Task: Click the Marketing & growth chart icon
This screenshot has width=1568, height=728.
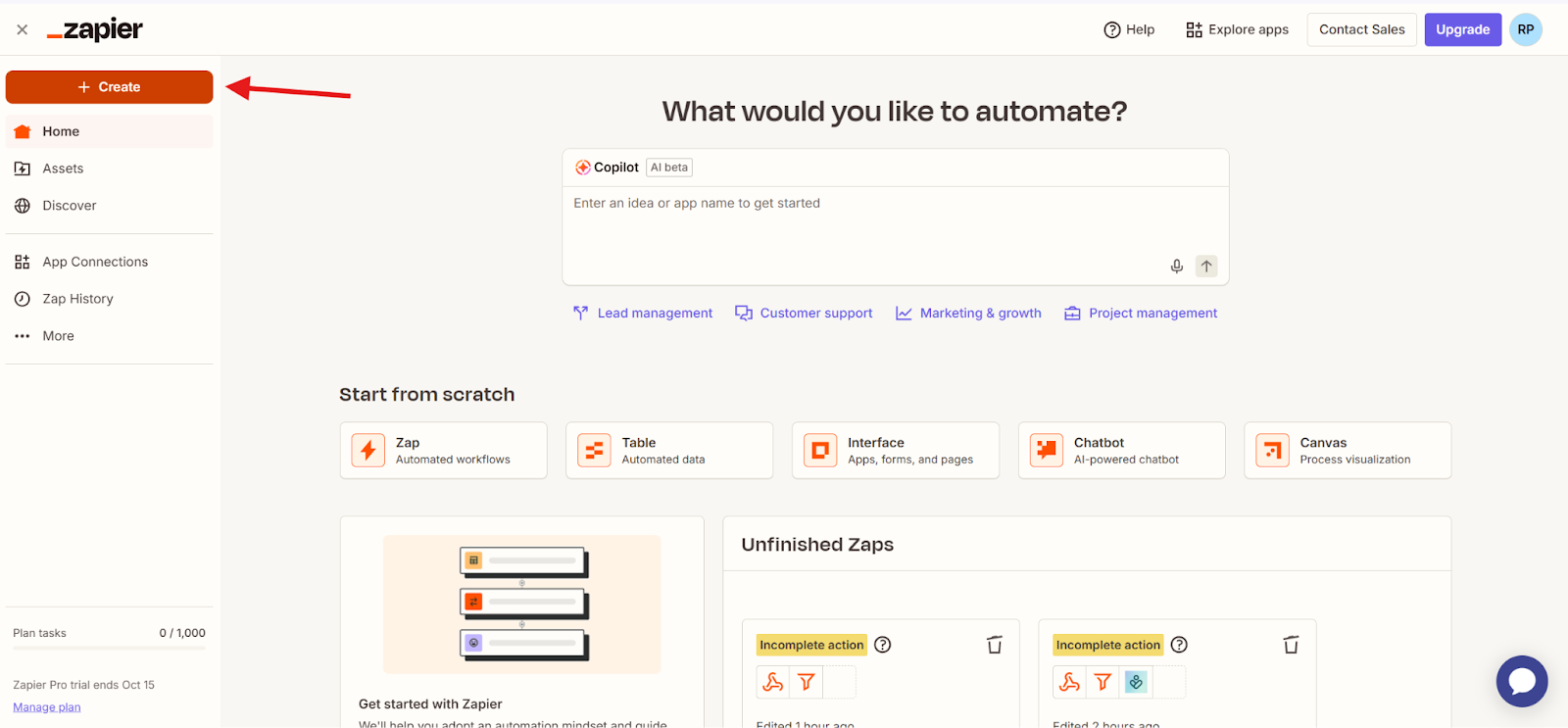Action: pos(904,314)
